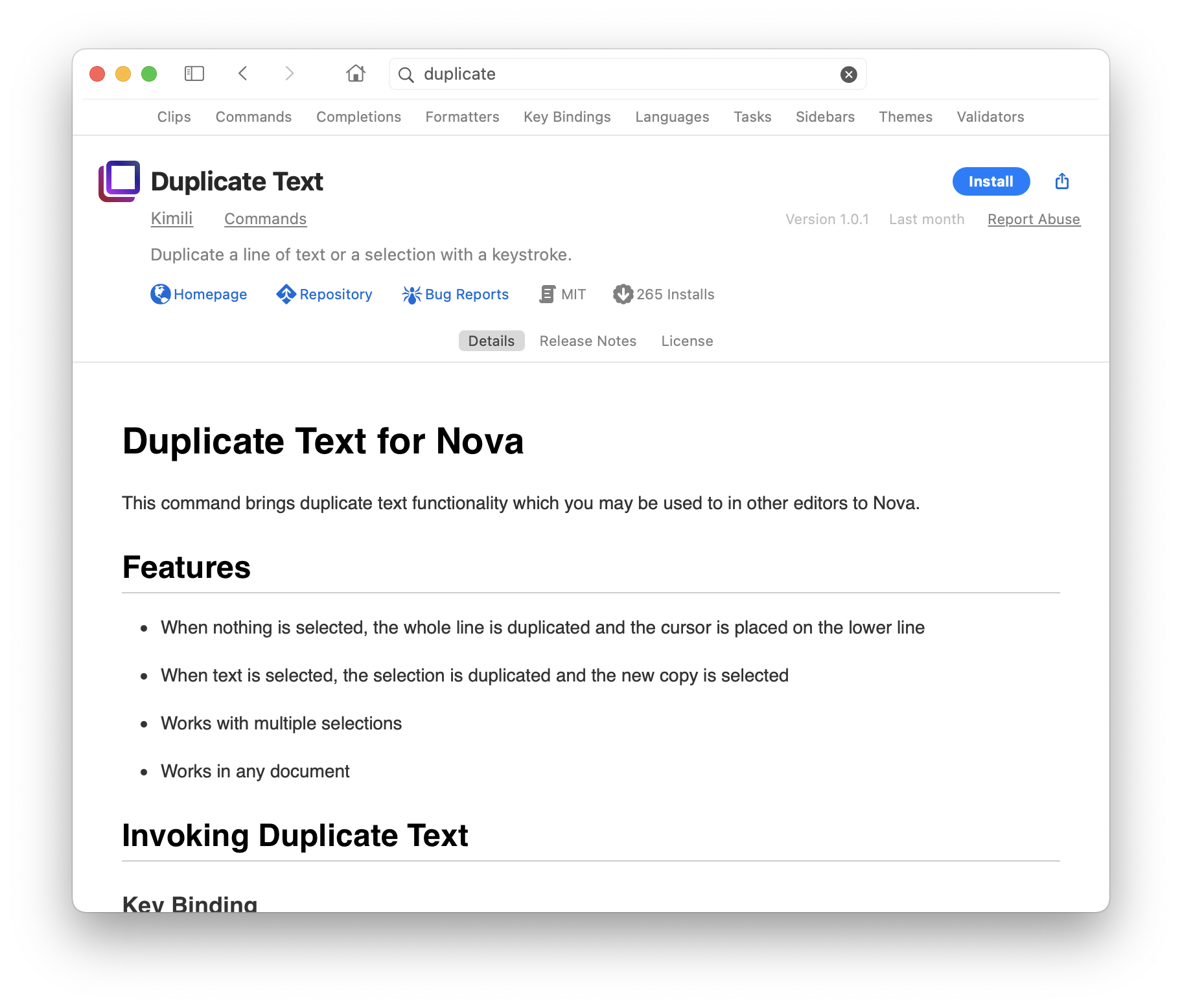
Task: Open the License tab
Action: click(686, 341)
